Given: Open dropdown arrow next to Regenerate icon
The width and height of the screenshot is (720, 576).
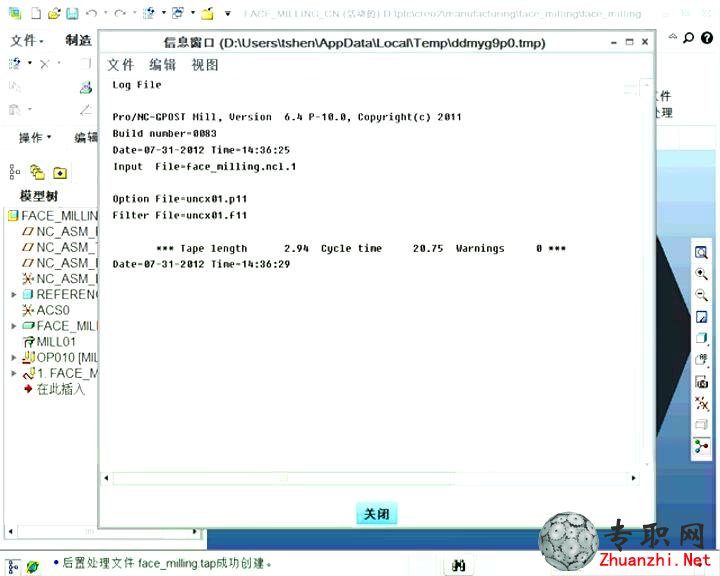Looking at the screenshot, I should click(163, 13).
